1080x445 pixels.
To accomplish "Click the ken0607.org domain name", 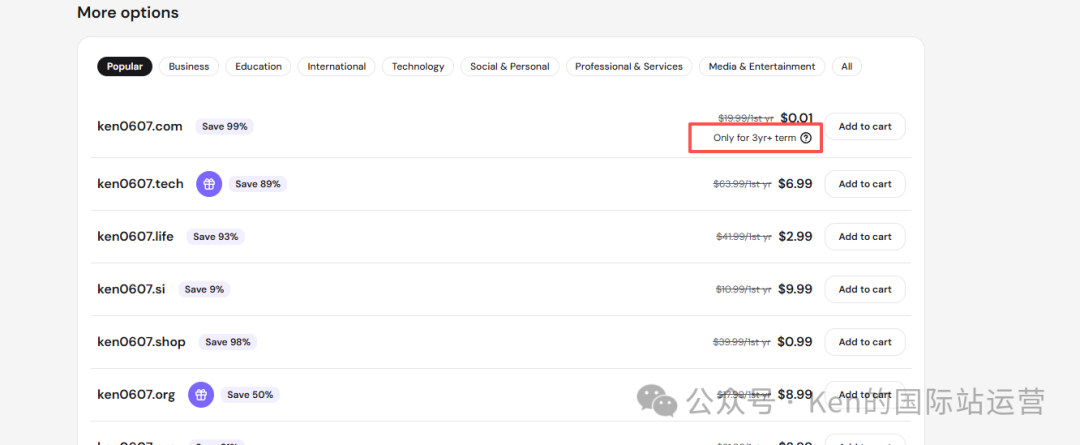I will coord(136,395).
